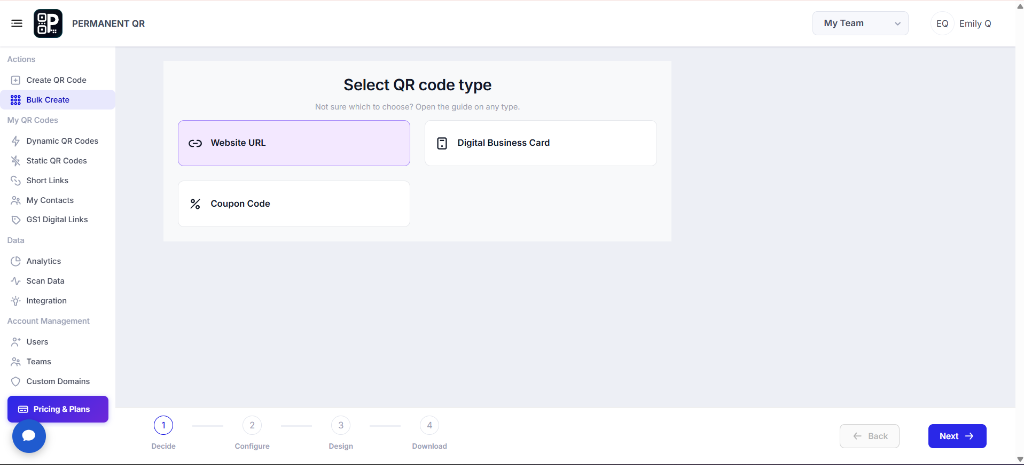Click the 'My QR Codes' section label
Viewport: 1024px width, 465px height.
point(33,120)
